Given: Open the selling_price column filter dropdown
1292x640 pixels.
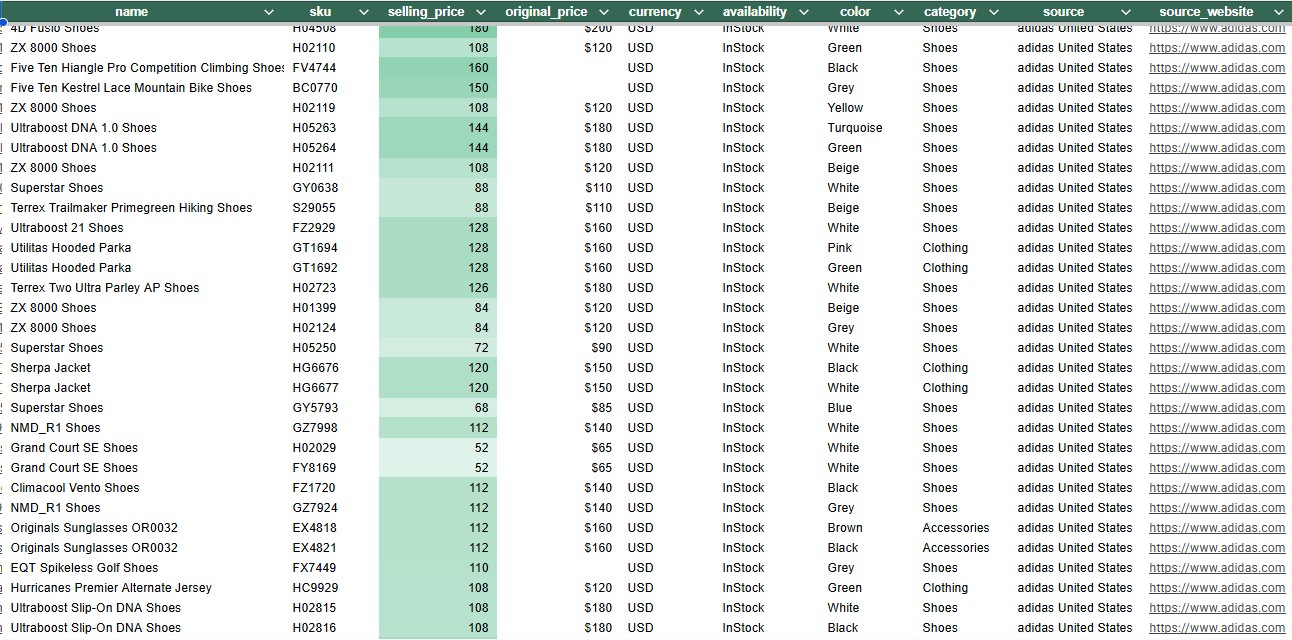Looking at the screenshot, I should pos(481,12).
